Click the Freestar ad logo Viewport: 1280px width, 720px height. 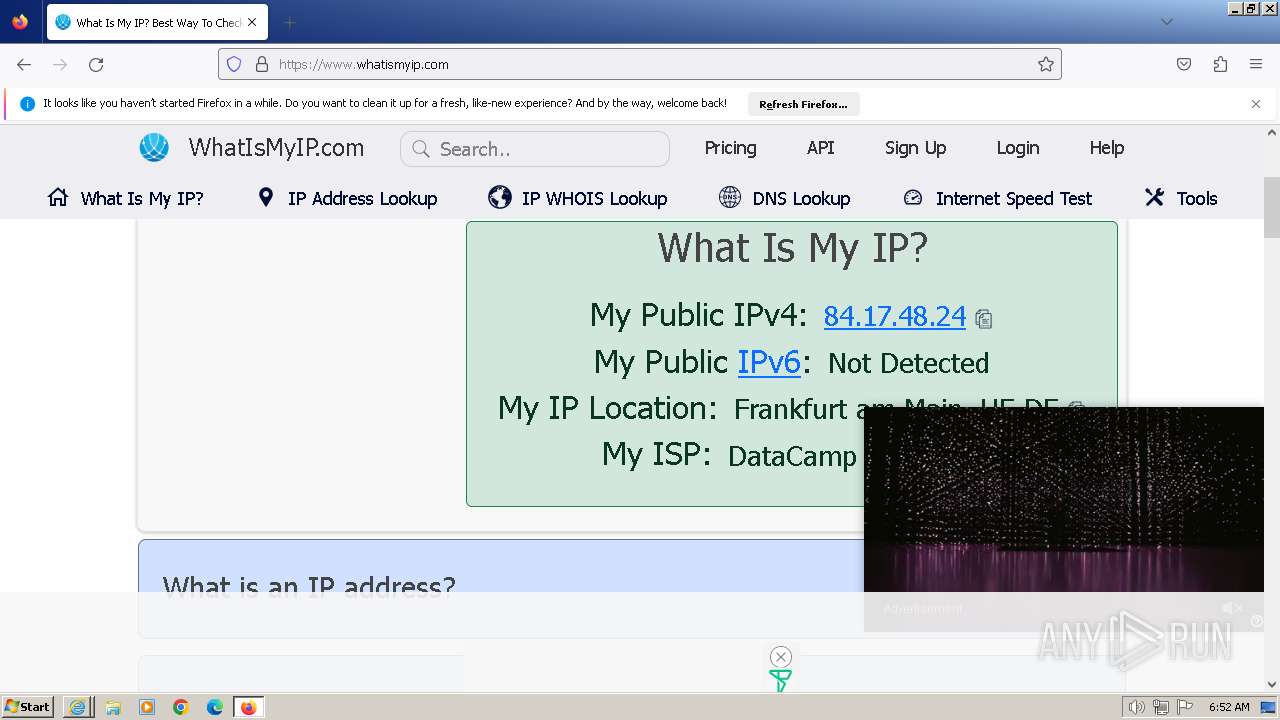coord(780,681)
